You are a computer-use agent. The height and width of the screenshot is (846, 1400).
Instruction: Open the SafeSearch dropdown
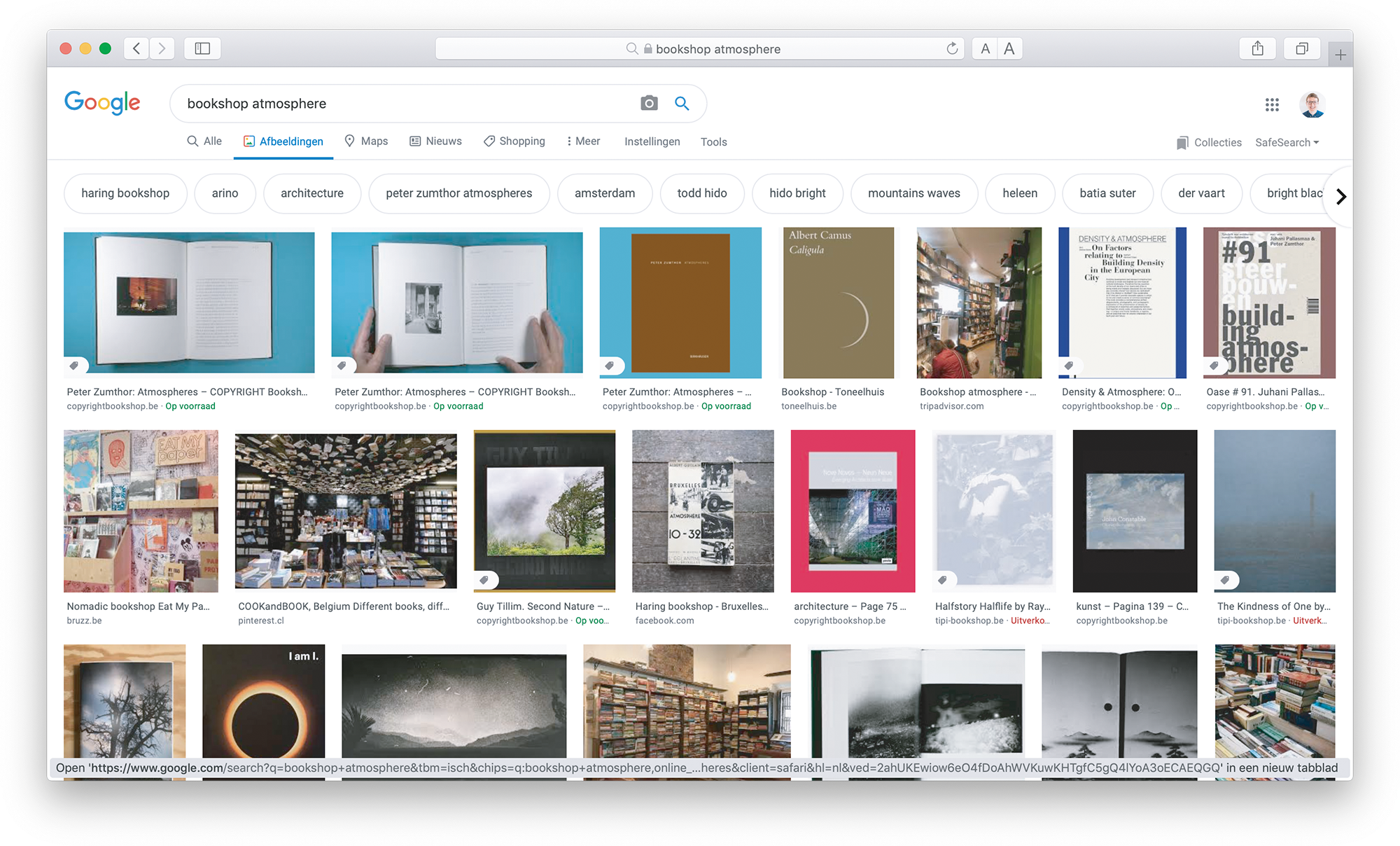point(1287,142)
